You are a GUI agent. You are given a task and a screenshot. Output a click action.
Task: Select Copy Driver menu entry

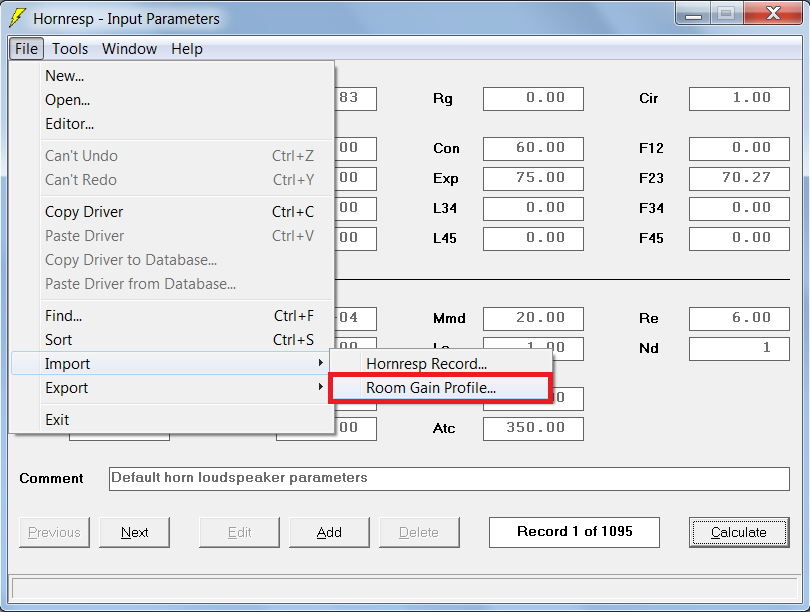[x=172, y=212]
